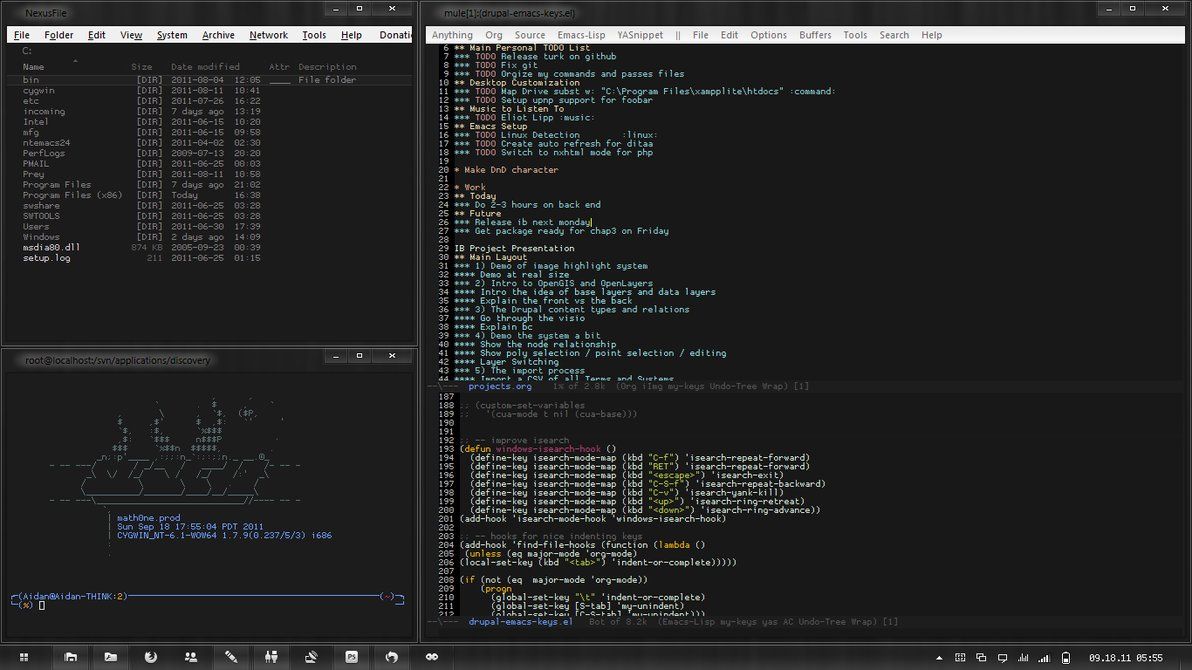Screen dimensions: 1192x670
Task: Launch Firefox from the taskbar
Action: click(151, 657)
